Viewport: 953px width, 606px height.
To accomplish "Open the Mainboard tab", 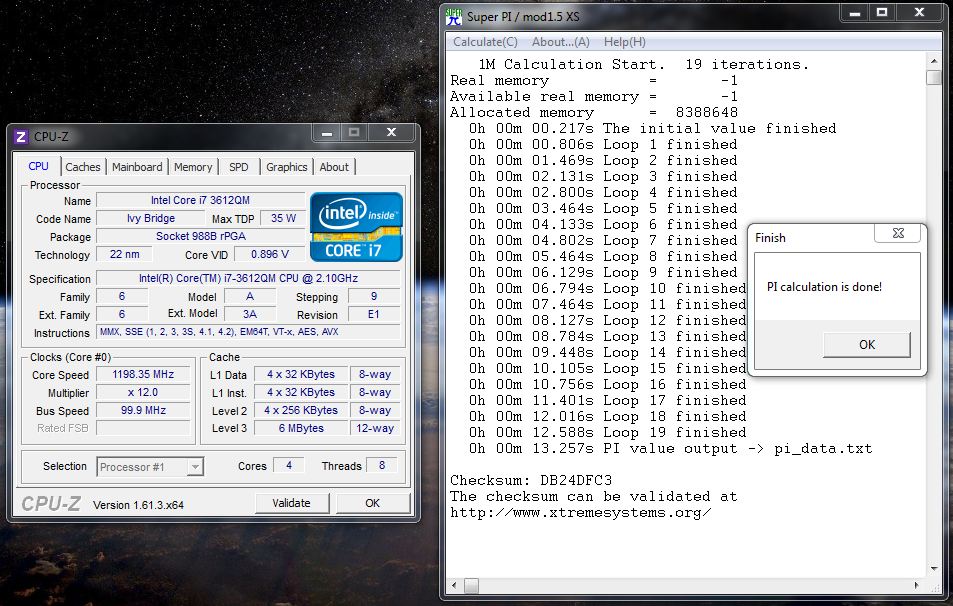I will [x=137, y=167].
